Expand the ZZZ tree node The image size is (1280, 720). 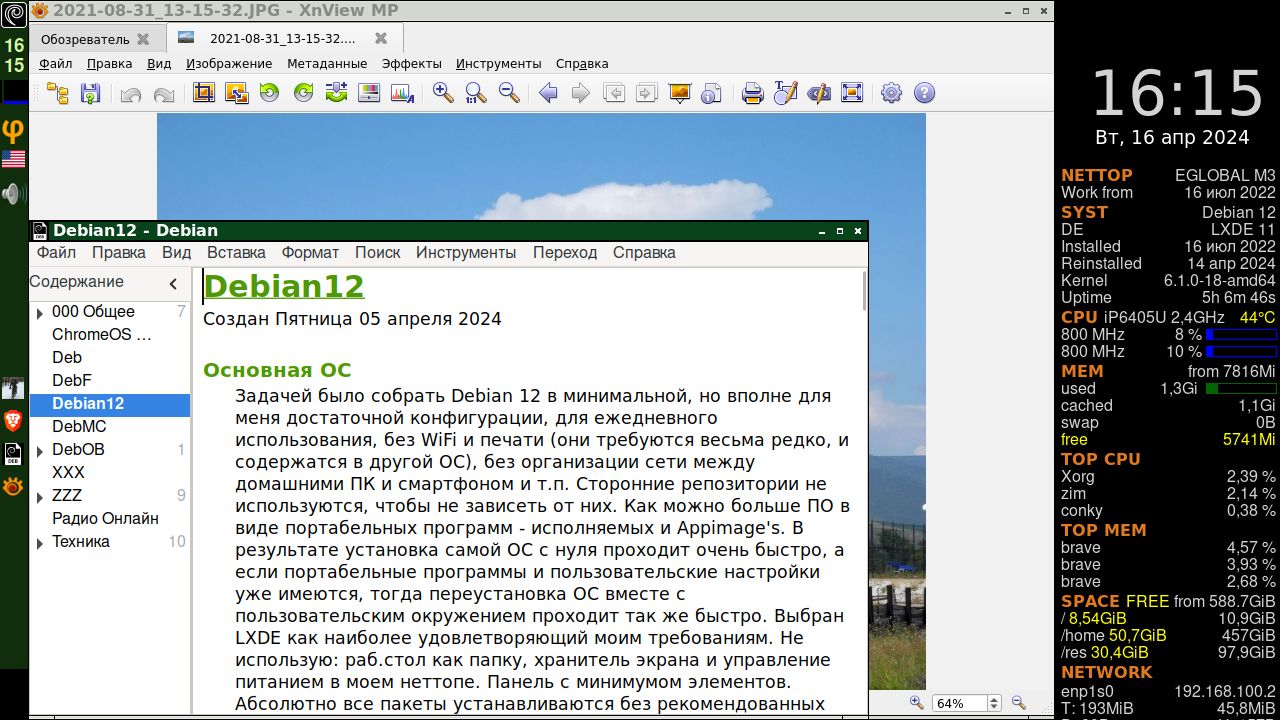(40, 497)
